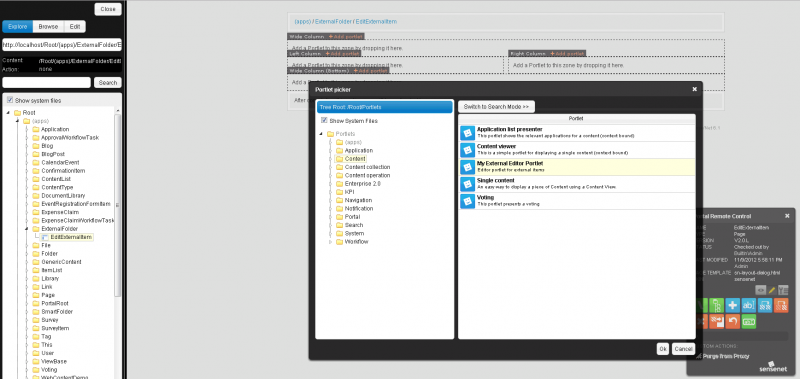Viewport: 800px width, 379px height.
Task: Click the orange undo arrow icon
Action: pos(733,321)
